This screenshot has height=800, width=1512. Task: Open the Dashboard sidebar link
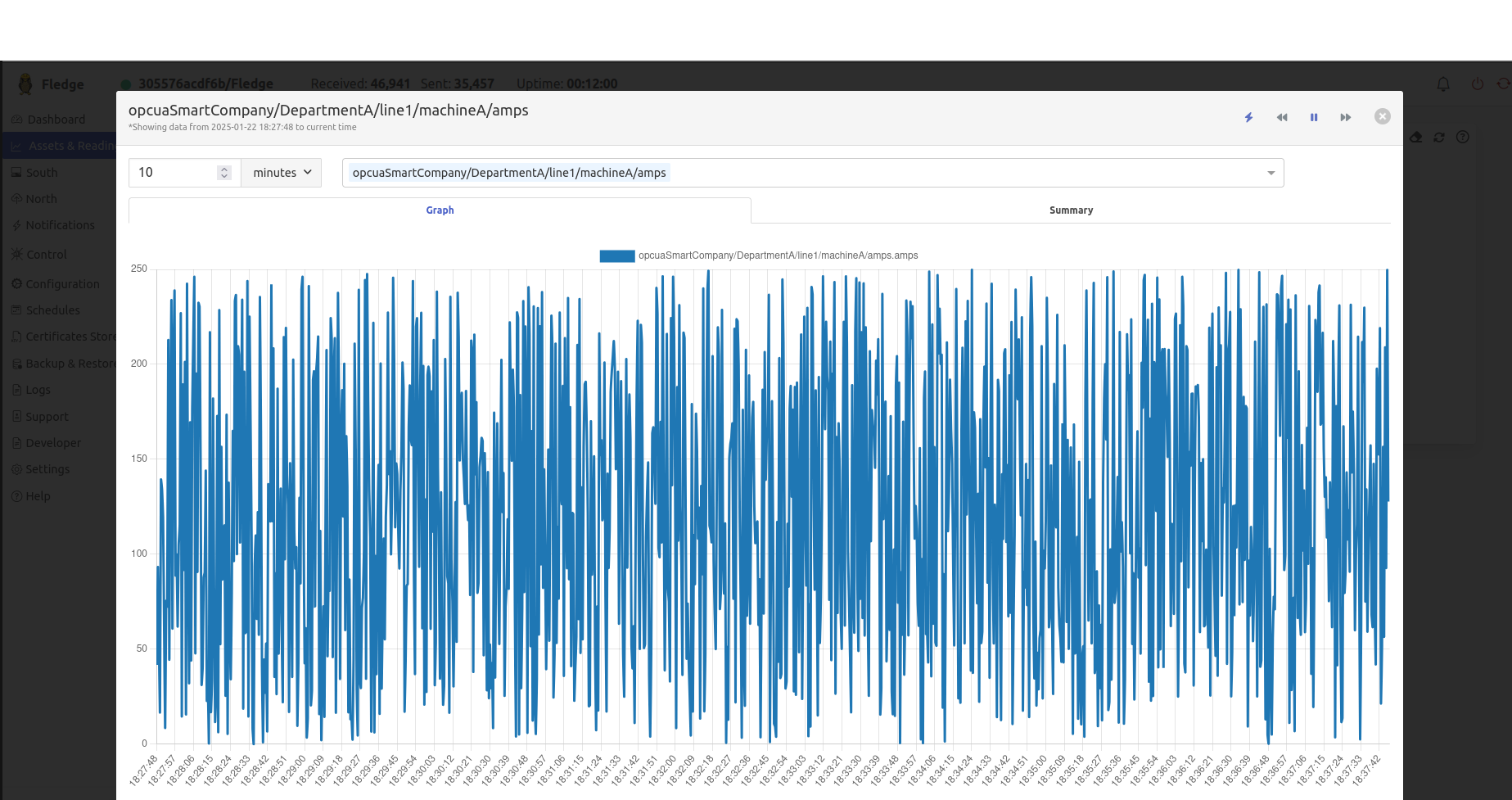point(56,120)
